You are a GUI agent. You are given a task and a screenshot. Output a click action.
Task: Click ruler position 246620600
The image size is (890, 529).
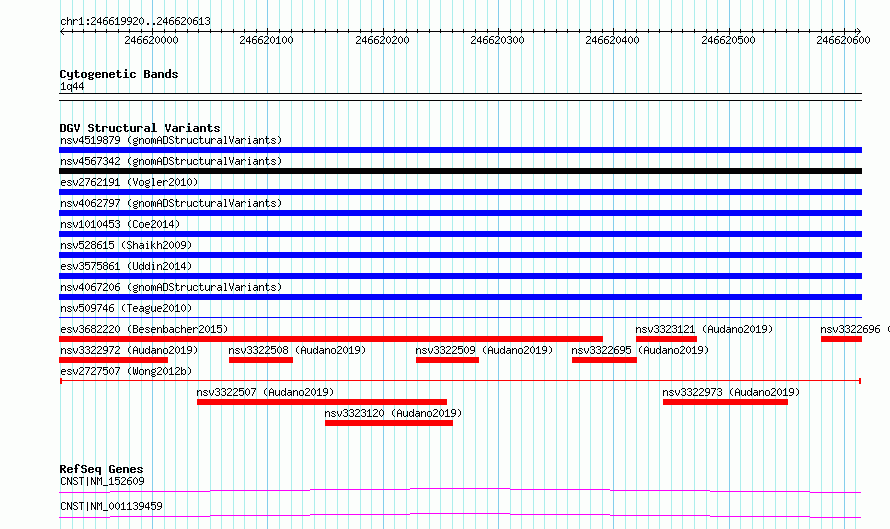pos(843,40)
